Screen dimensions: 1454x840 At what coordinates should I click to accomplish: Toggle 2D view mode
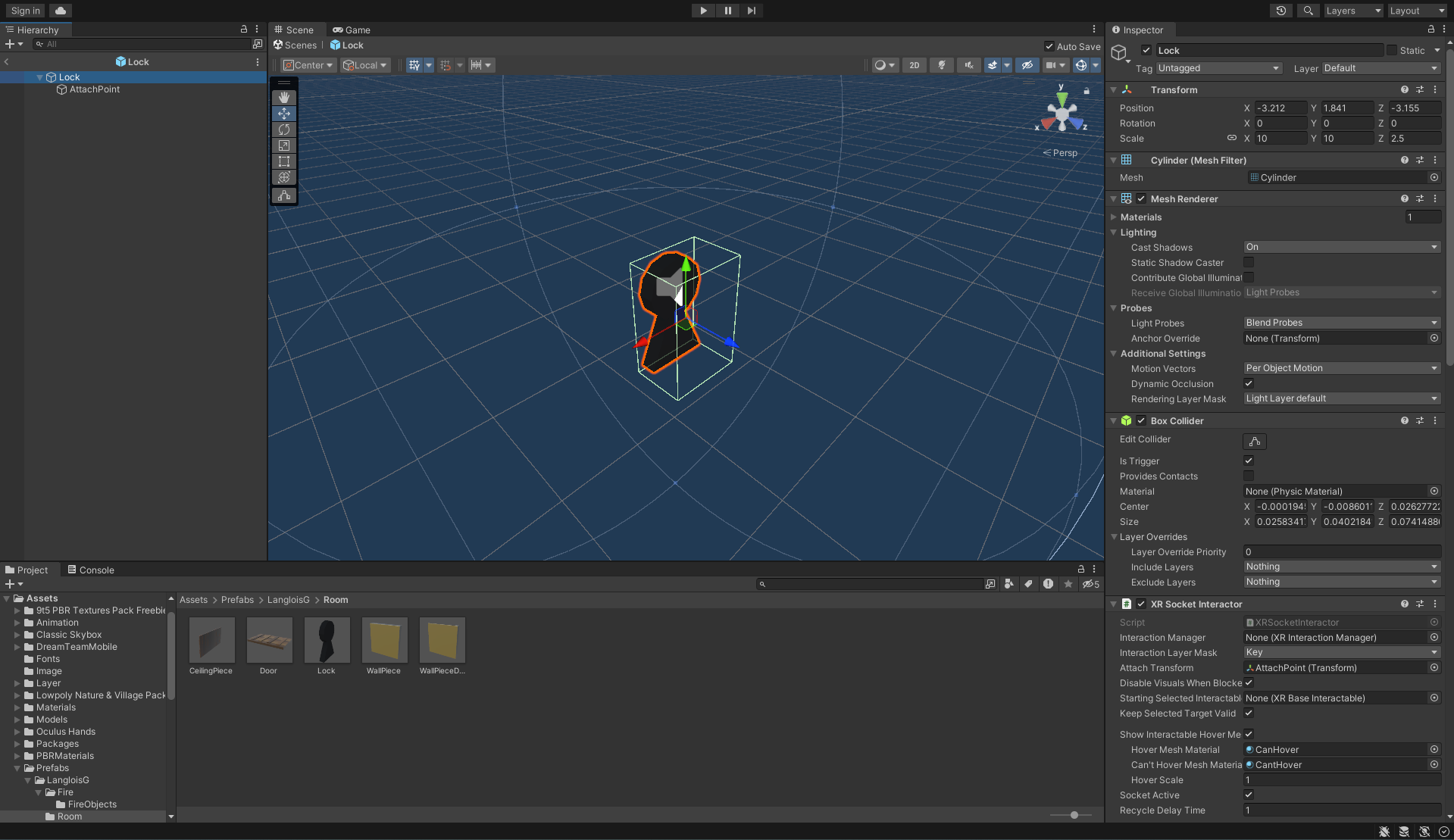913,65
